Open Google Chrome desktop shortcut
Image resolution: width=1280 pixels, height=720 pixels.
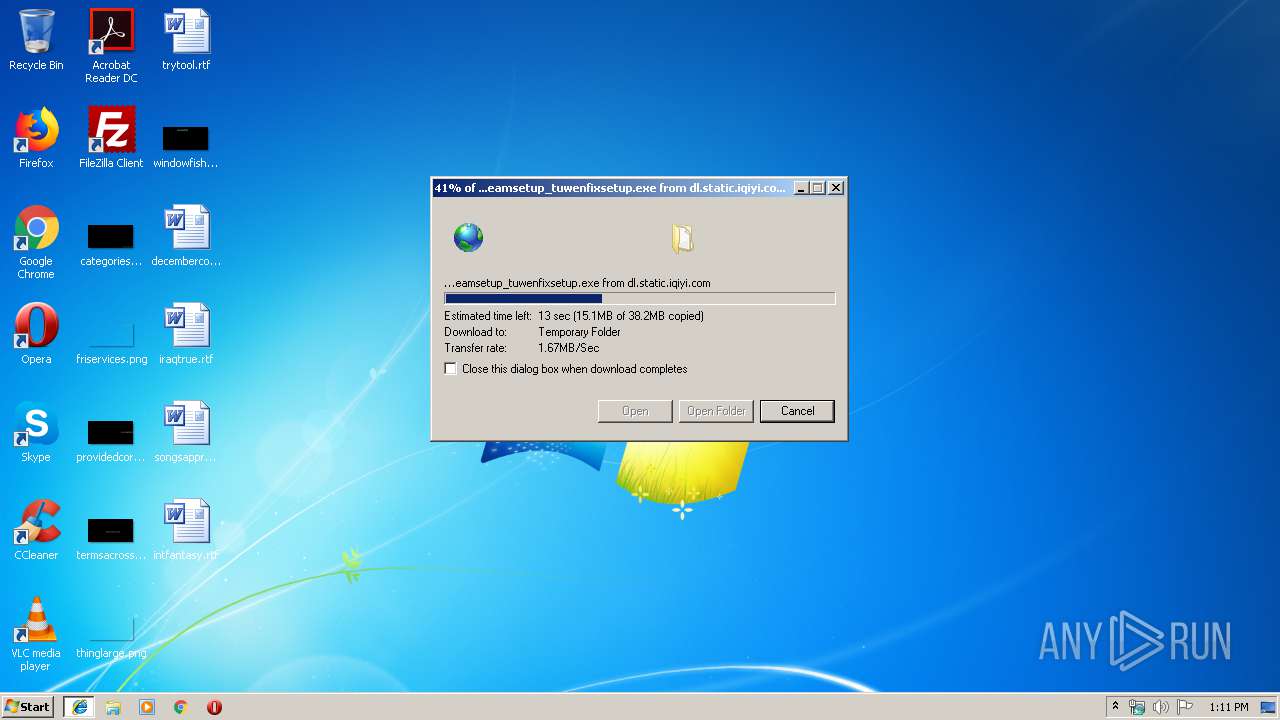click(36, 242)
